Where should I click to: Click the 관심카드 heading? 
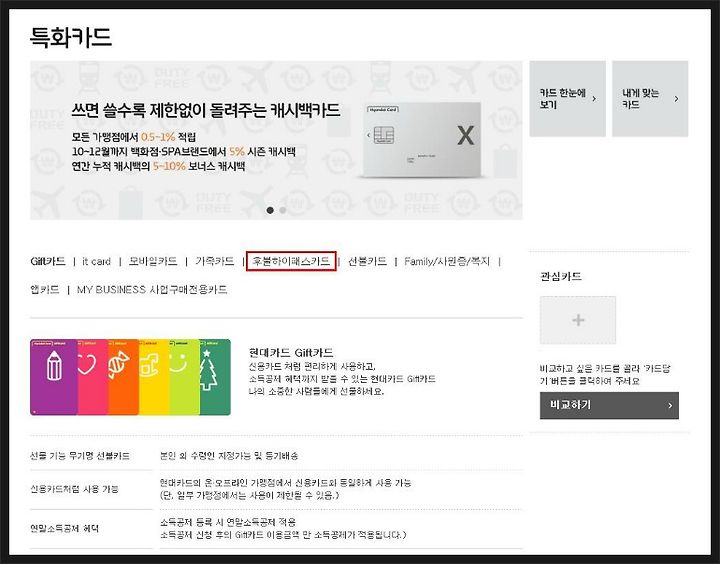tap(561, 276)
